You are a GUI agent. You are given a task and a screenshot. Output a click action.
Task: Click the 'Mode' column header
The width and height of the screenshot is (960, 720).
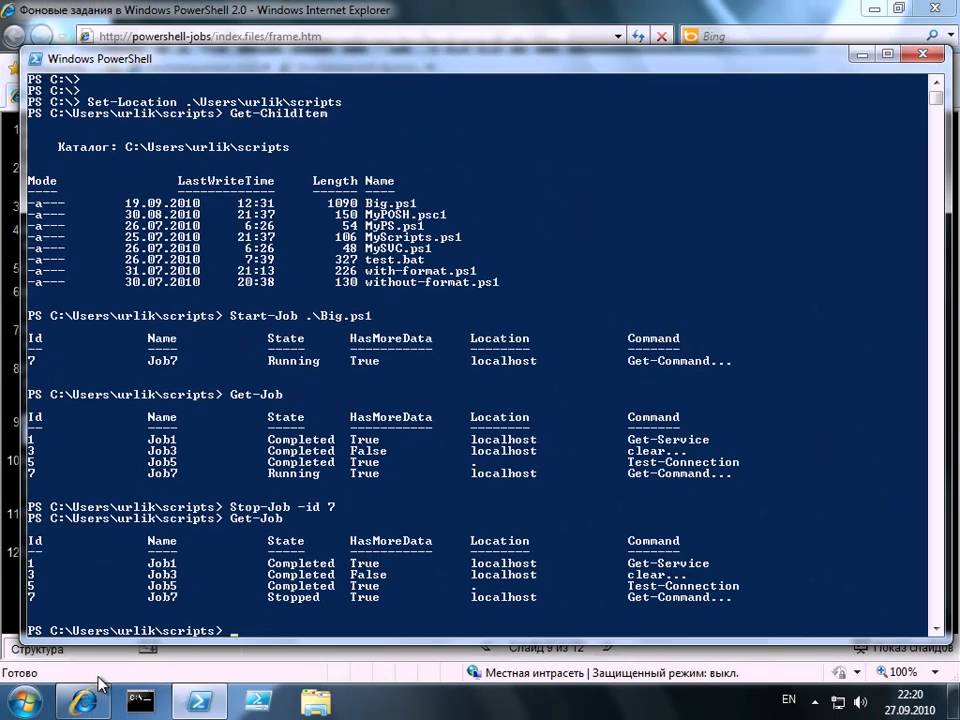coord(42,181)
